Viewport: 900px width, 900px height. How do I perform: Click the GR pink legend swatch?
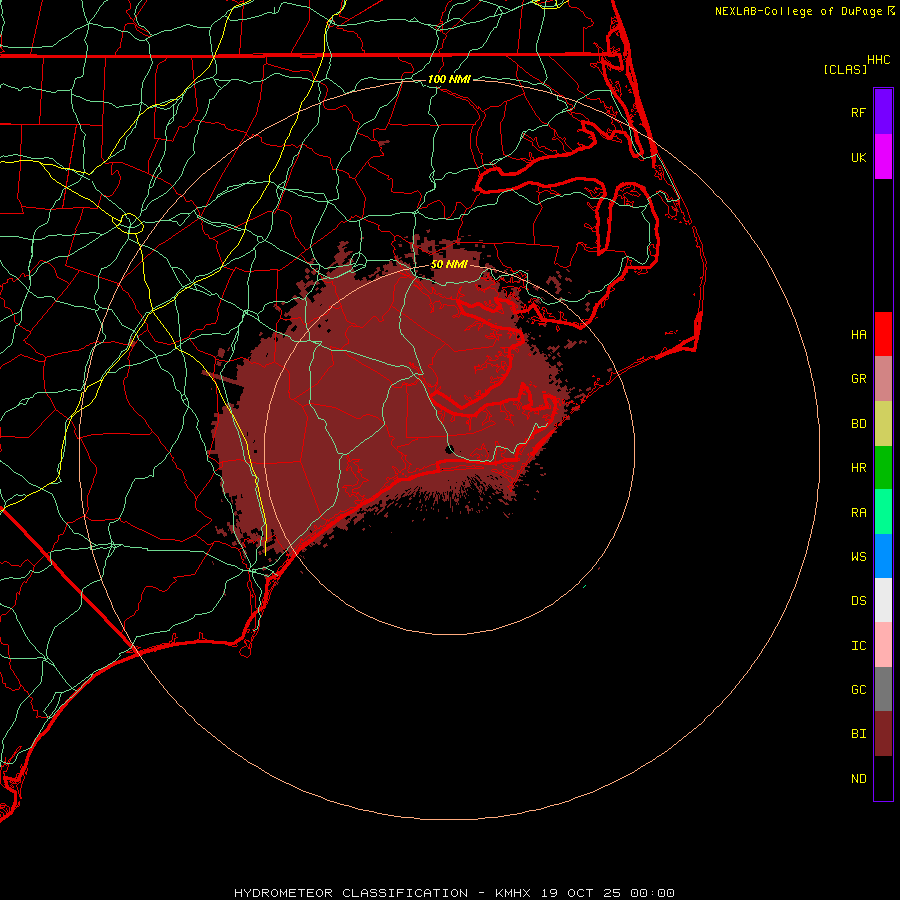[883, 379]
